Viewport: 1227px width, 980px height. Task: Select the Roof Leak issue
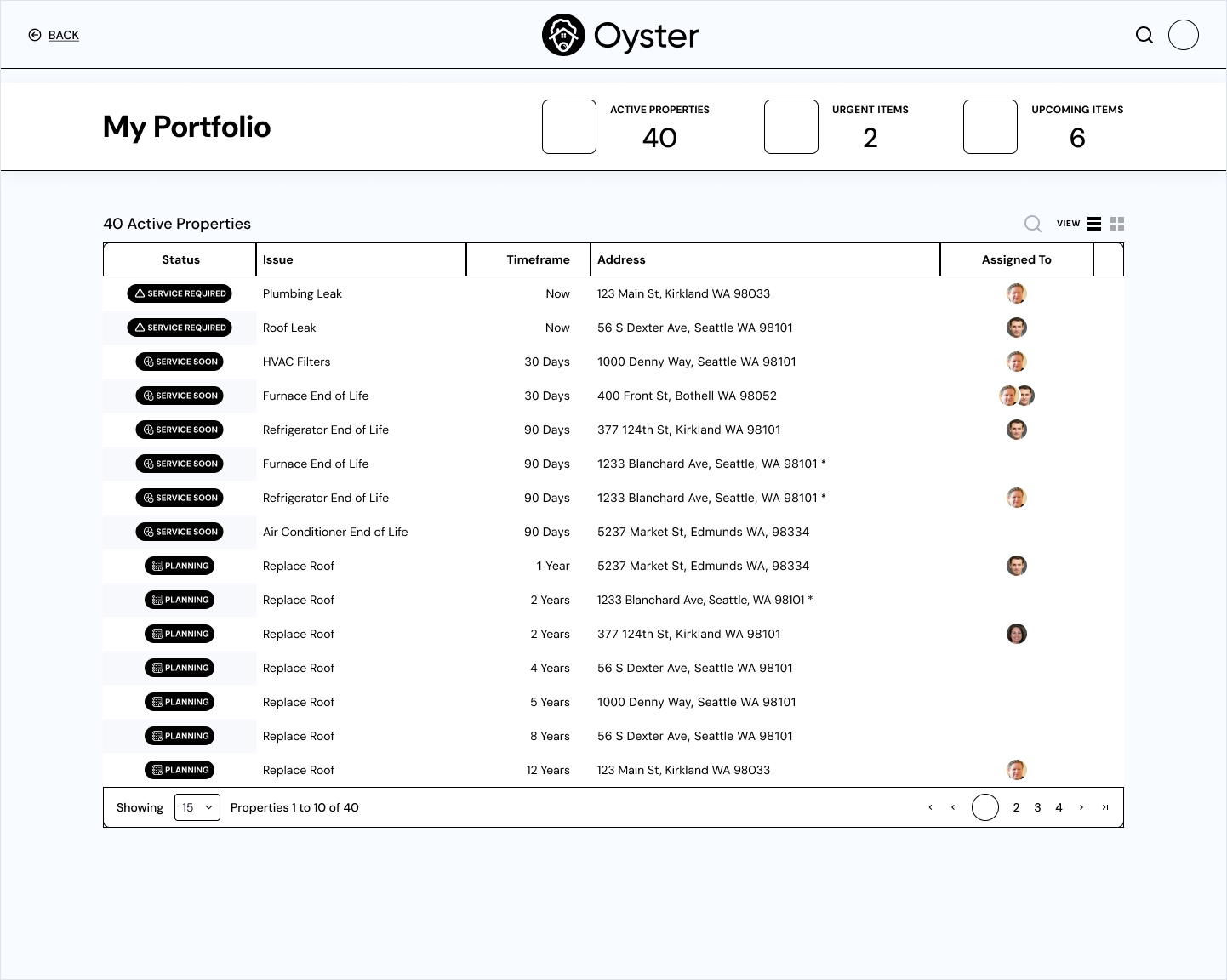point(289,328)
